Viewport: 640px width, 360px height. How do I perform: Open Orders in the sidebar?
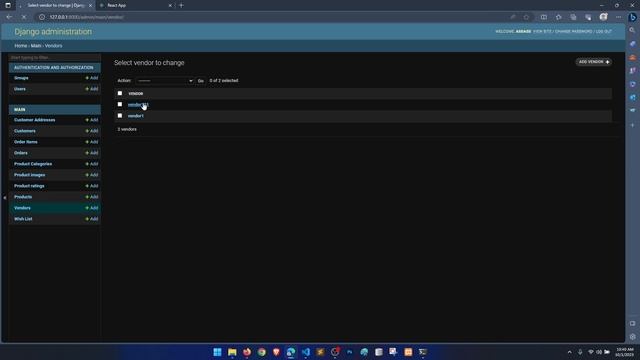tap(21, 153)
